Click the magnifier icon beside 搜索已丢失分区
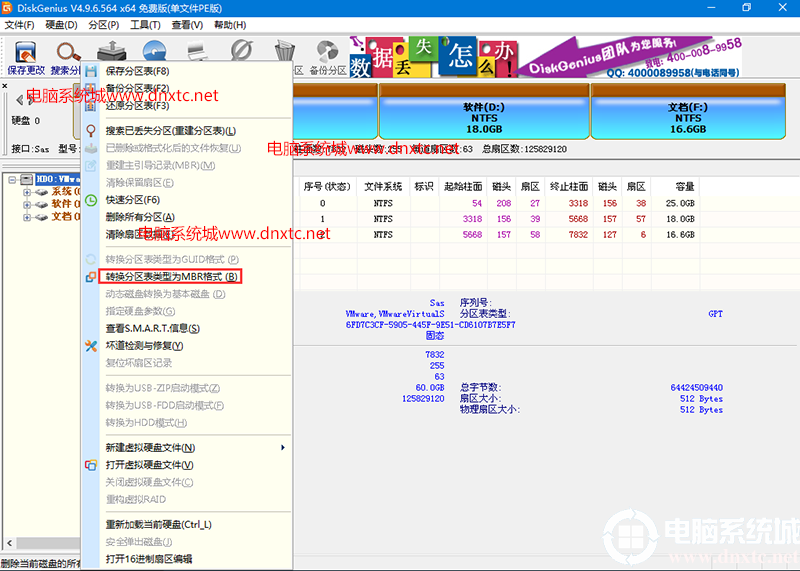800x571 pixels. point(91,131)
